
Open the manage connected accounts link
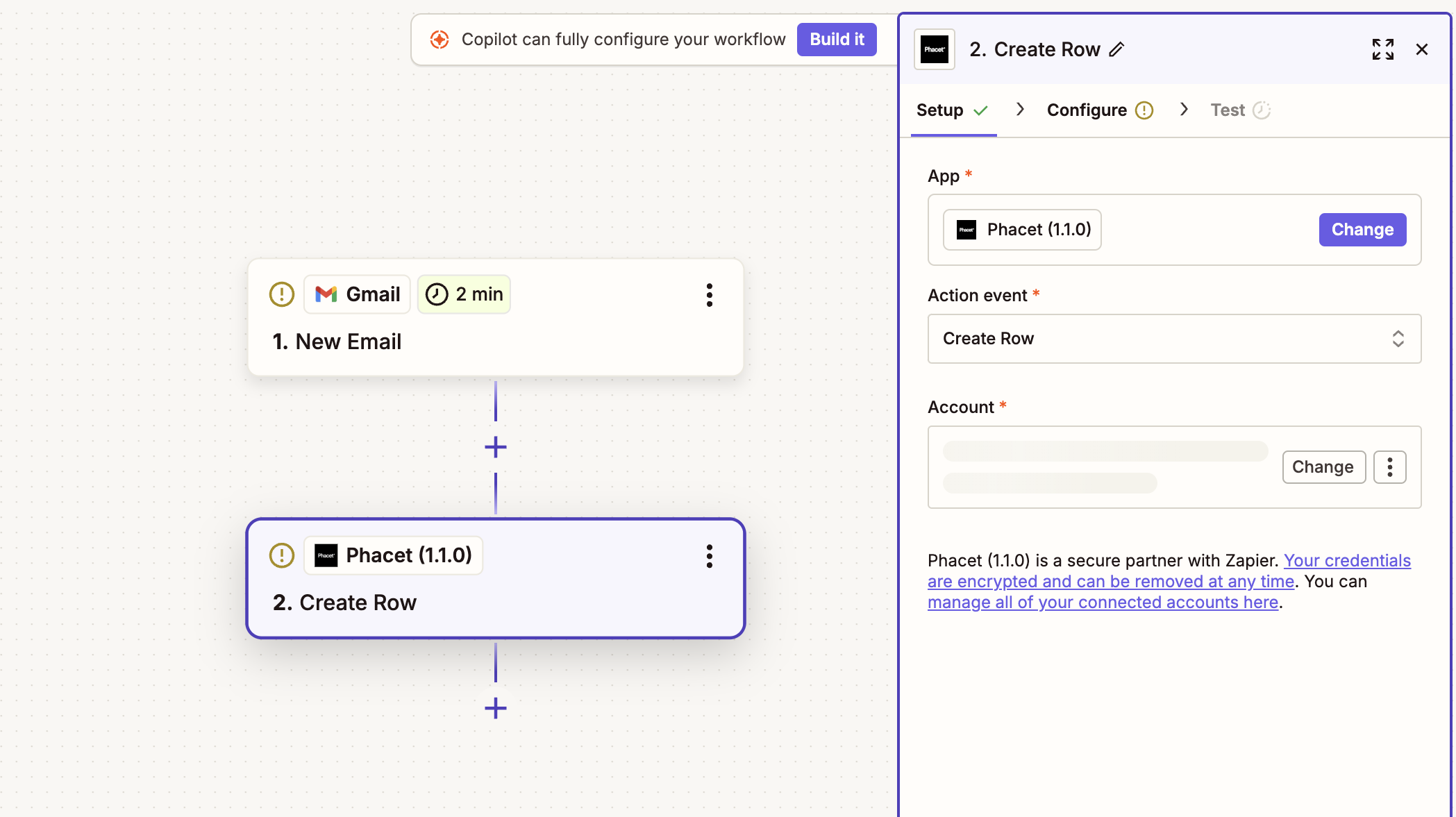[x=1103, y=603]
